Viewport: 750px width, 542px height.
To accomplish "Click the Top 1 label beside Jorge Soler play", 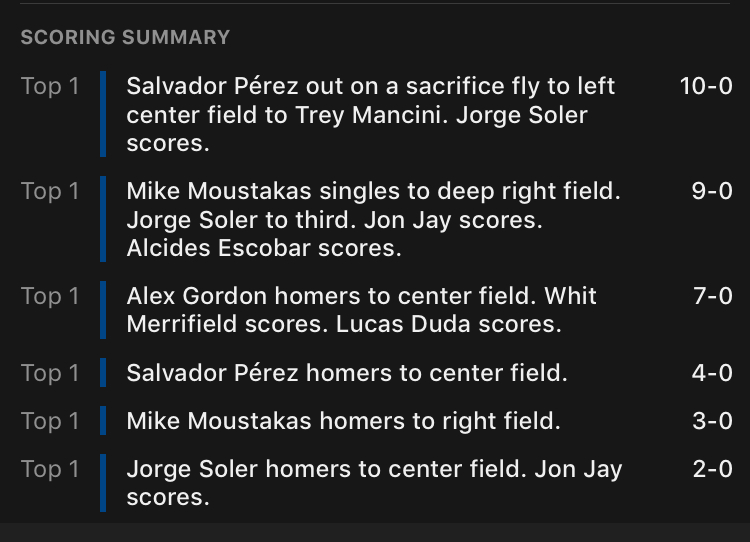I will point(50,469).
